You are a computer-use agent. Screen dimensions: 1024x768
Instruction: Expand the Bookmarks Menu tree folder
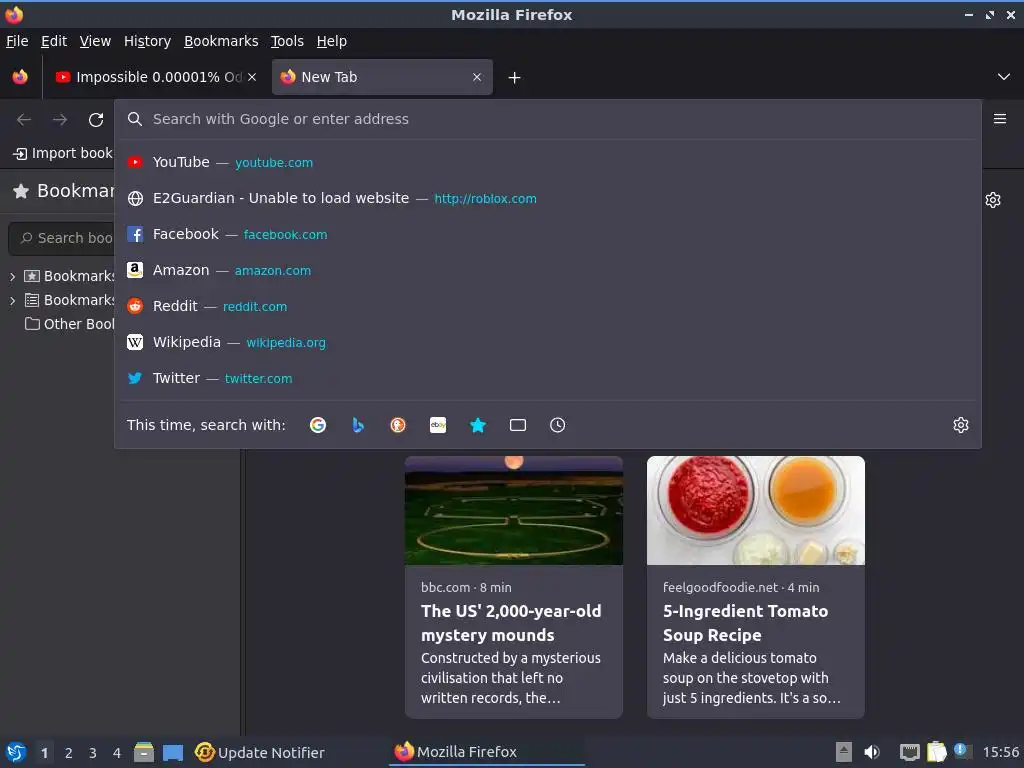pos(12,300)
